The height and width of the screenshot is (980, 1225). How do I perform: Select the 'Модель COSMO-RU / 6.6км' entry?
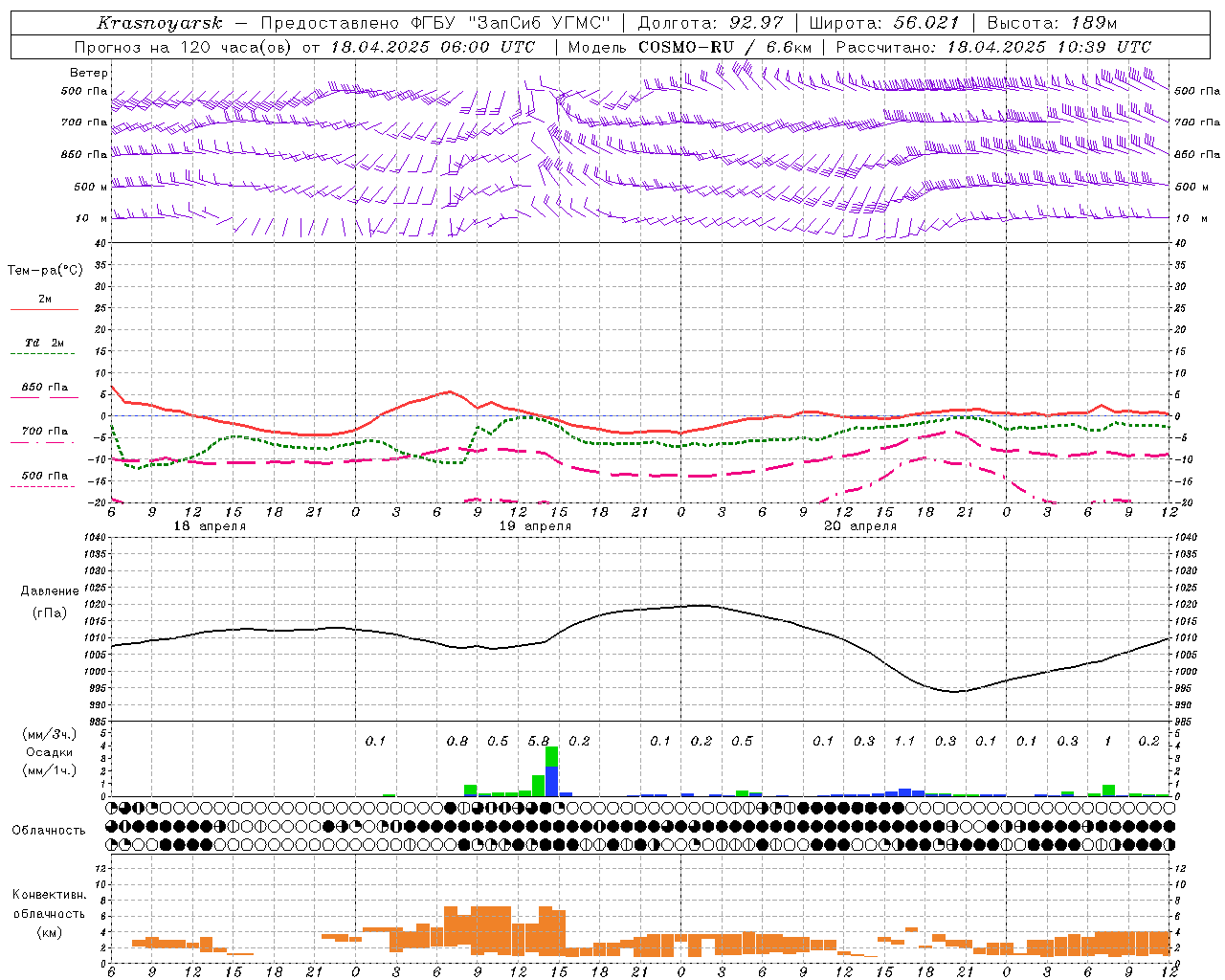[x=690, y=47]
